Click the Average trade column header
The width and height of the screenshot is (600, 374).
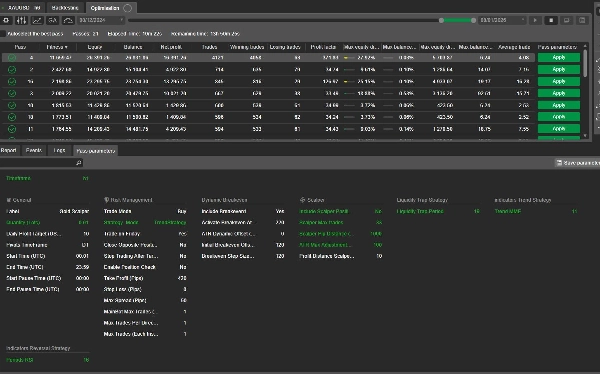tap(514, 47)
